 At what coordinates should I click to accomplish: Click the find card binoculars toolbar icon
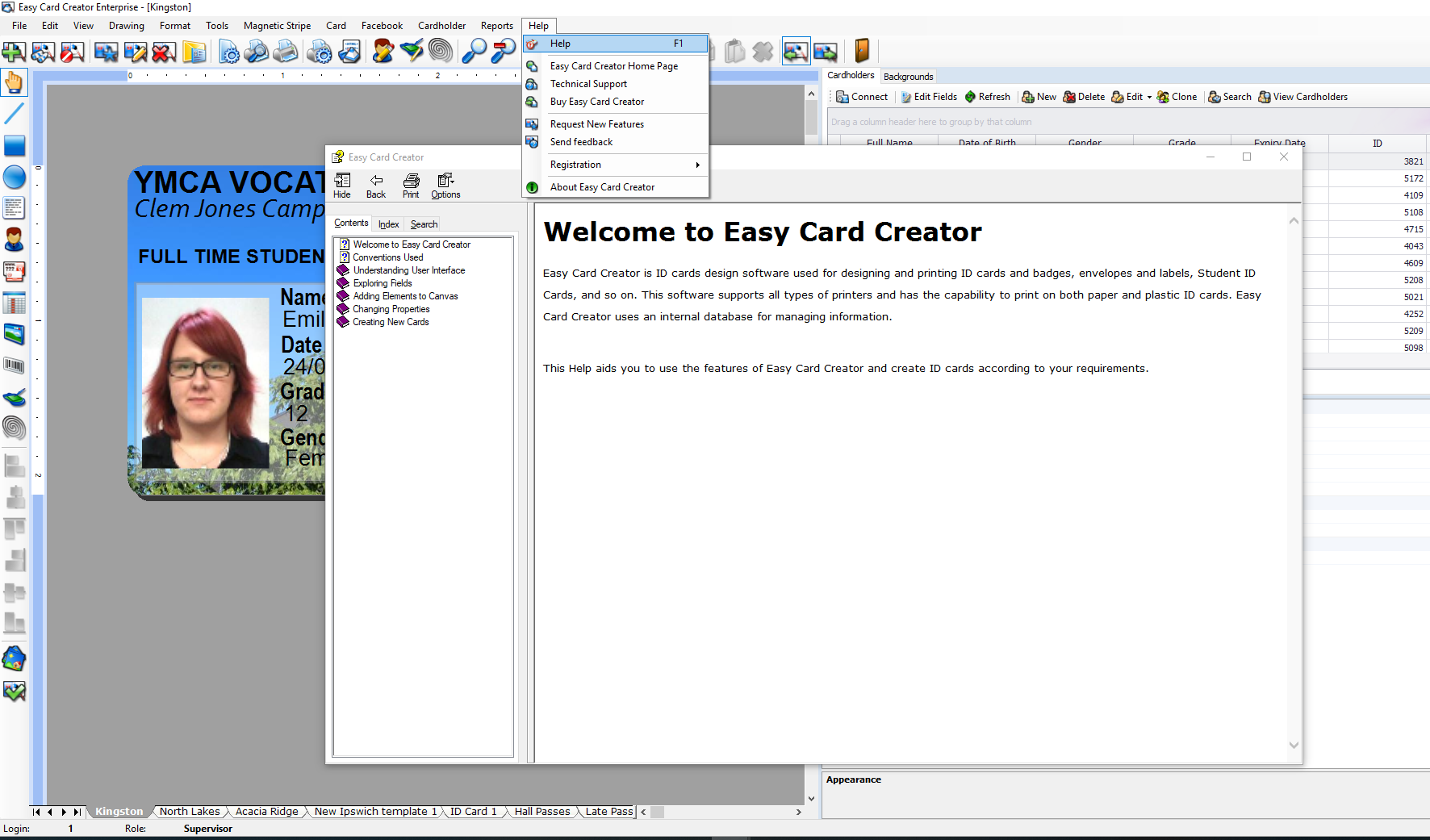point(43,52)
